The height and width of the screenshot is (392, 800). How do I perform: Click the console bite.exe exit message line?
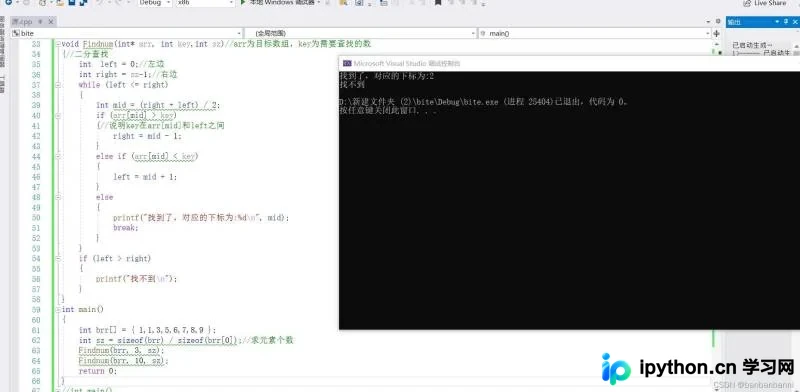[x=483, y=102]
